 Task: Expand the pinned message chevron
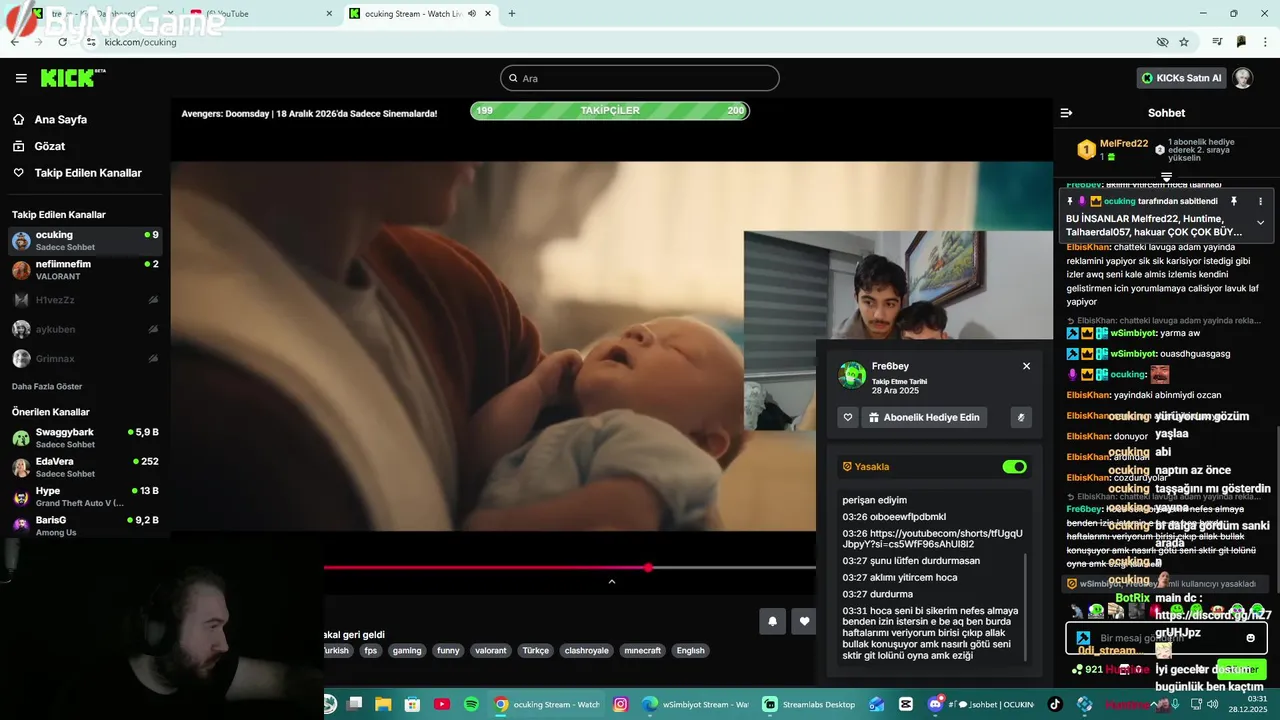(x=1260, y=222)
